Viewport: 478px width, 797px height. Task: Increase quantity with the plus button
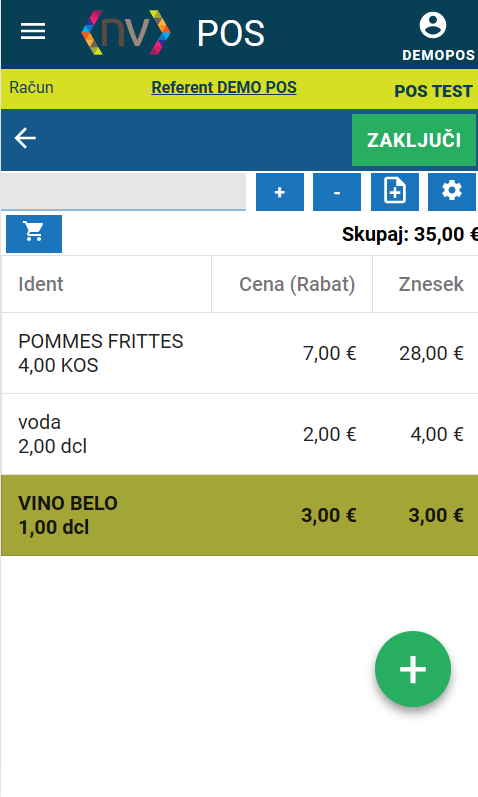click(280, 192)
